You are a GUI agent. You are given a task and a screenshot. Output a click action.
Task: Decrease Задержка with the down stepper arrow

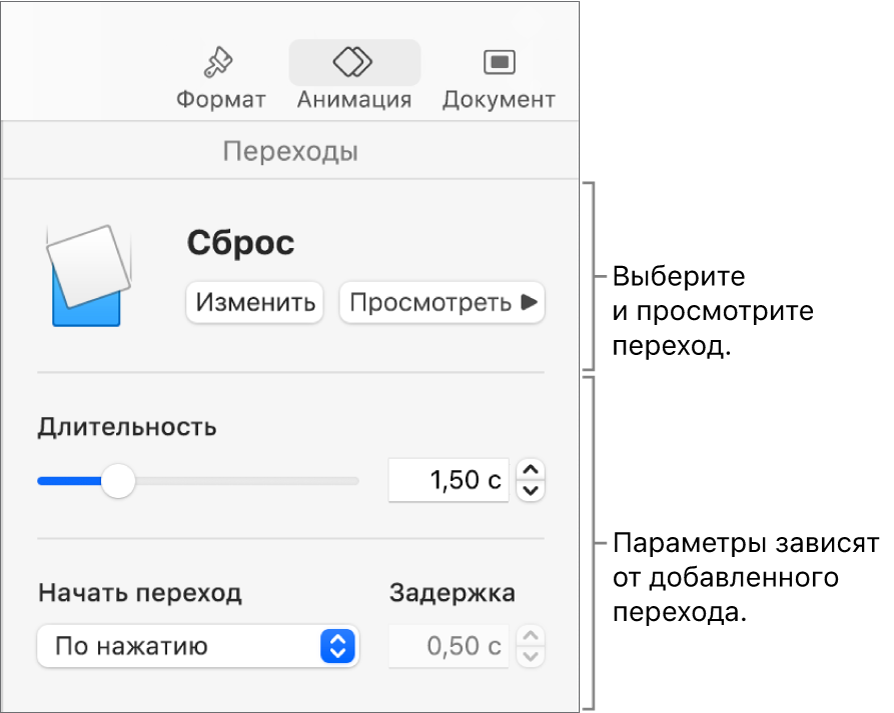point(531,657)
